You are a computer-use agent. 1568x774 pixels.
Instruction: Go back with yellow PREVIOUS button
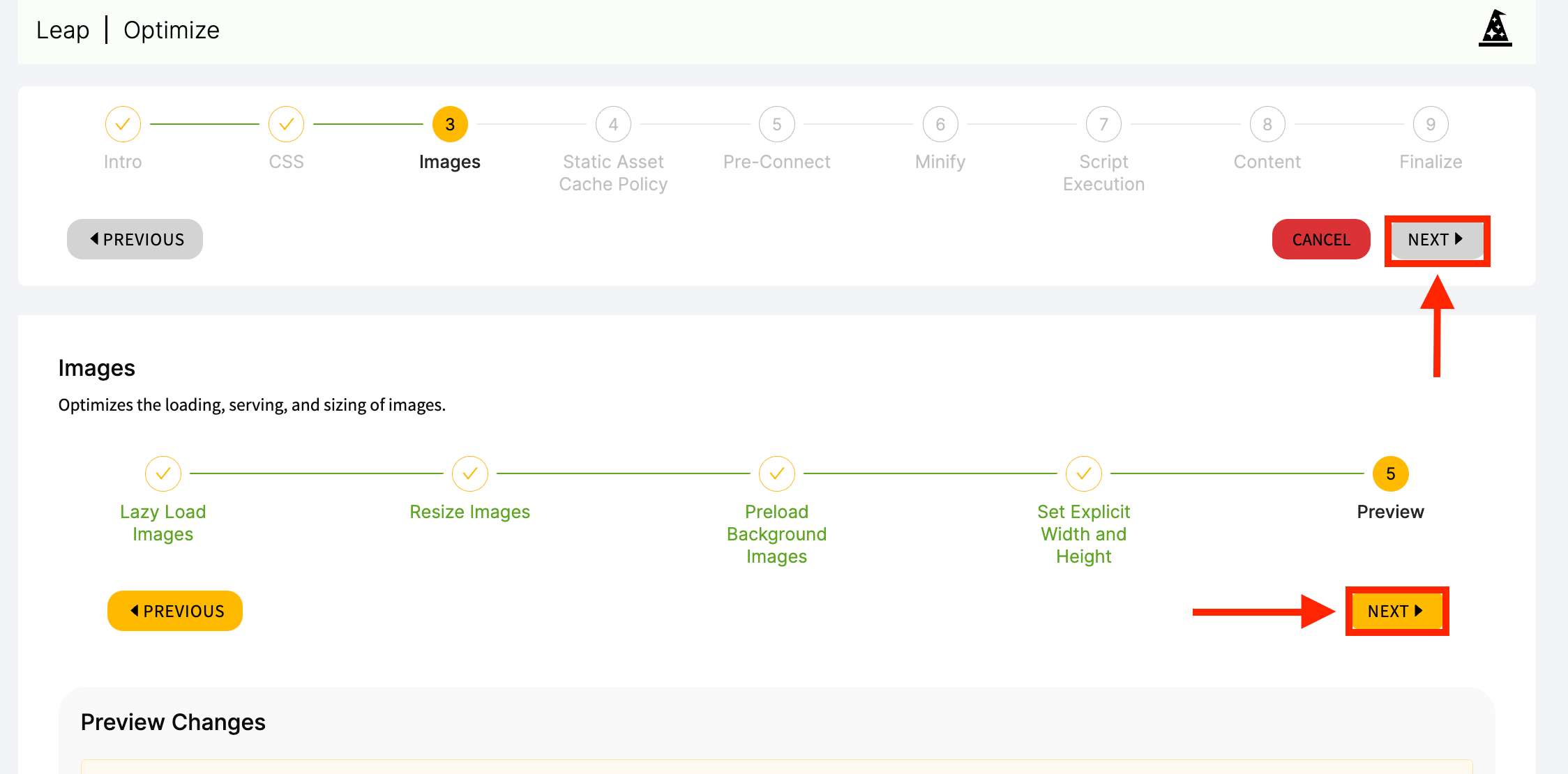coord(175,611)
